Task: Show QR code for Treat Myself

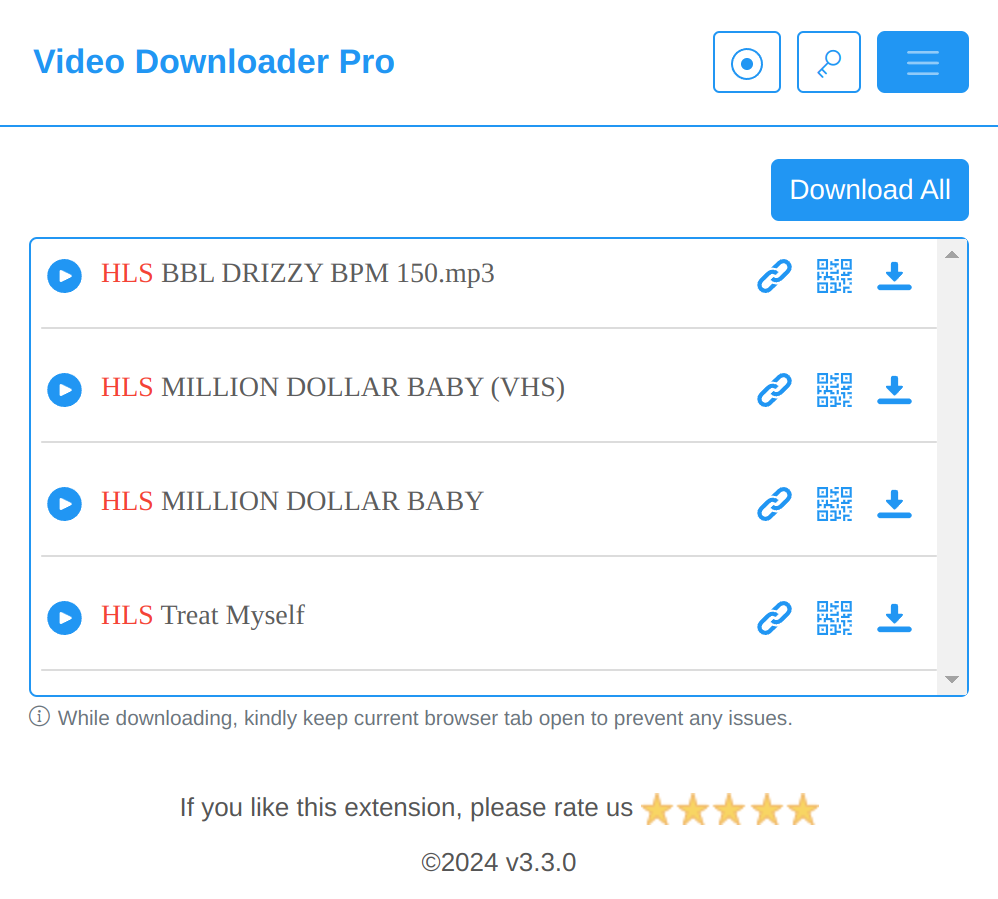Action: 834,617
